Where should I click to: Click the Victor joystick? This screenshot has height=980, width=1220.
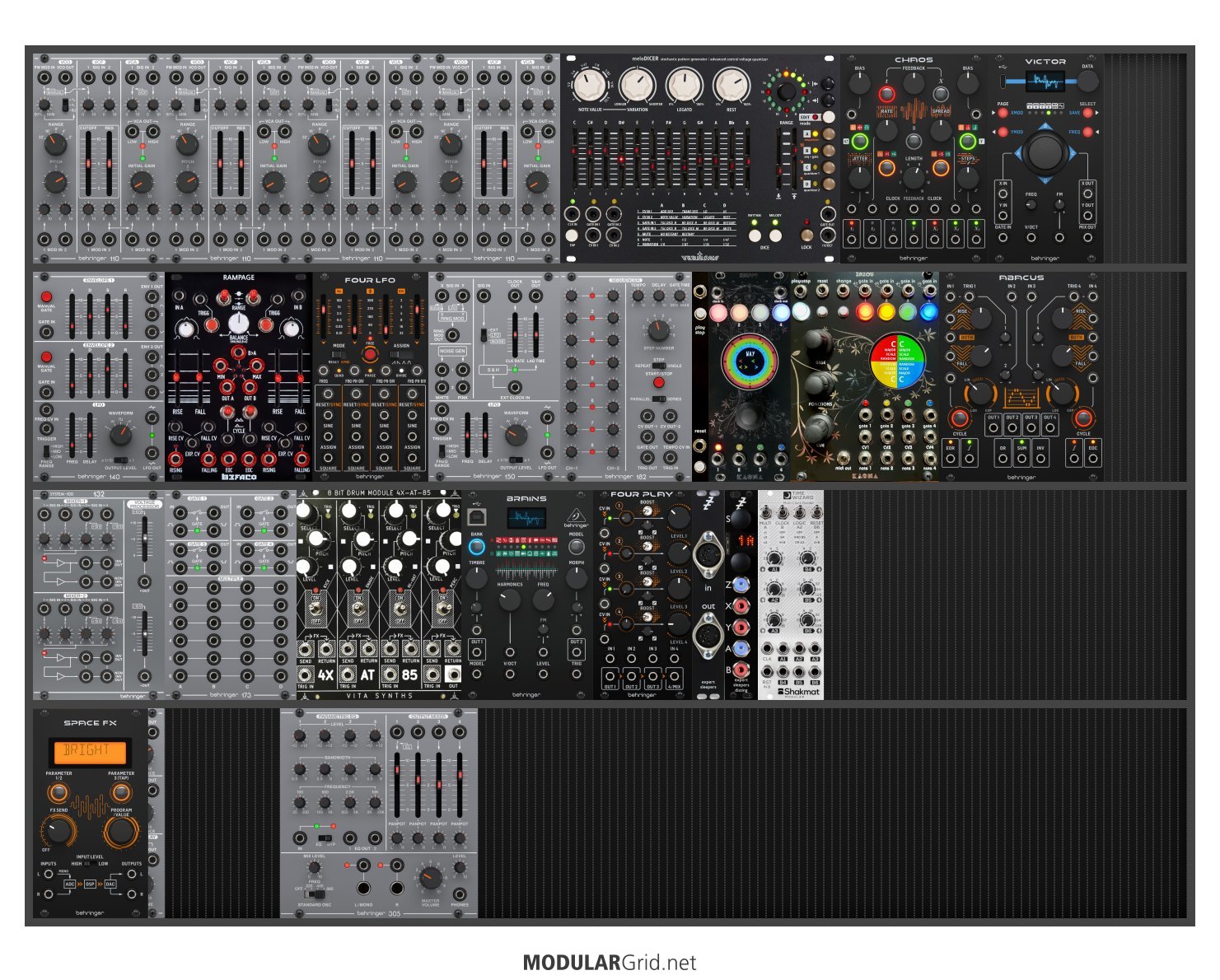coord(1045,152)
